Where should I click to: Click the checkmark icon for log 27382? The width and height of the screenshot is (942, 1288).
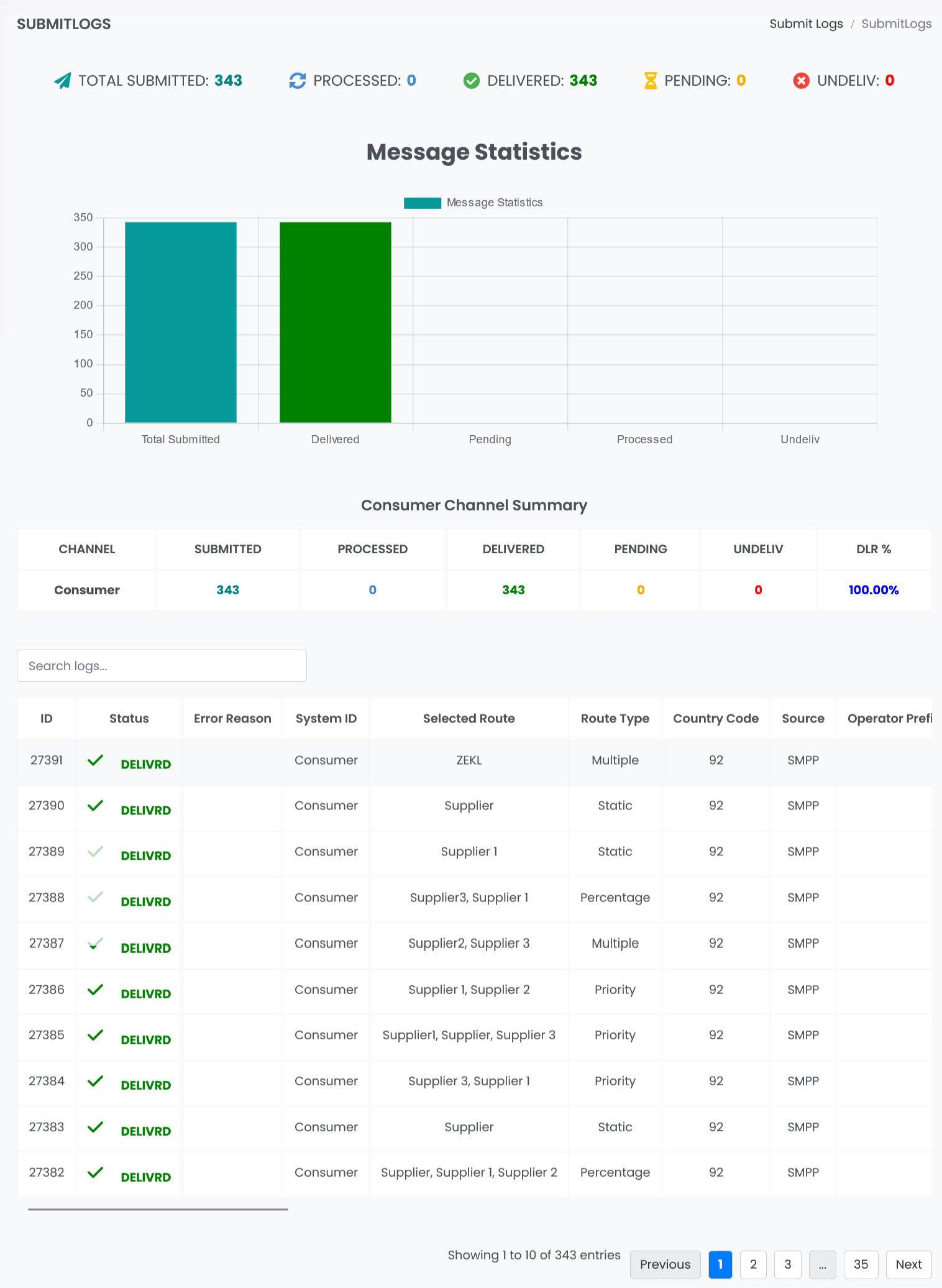tap(95, 1172)
